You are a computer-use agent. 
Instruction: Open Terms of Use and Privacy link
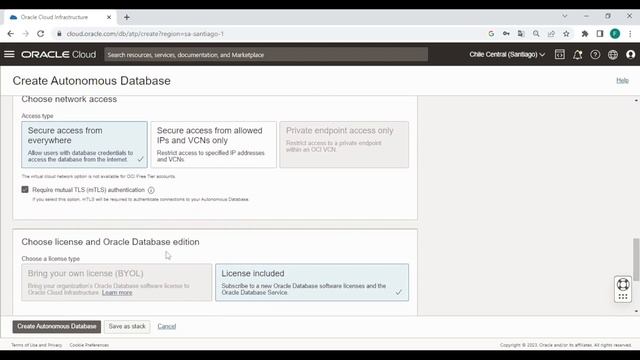pyautogui.click(x=36, y=345)
